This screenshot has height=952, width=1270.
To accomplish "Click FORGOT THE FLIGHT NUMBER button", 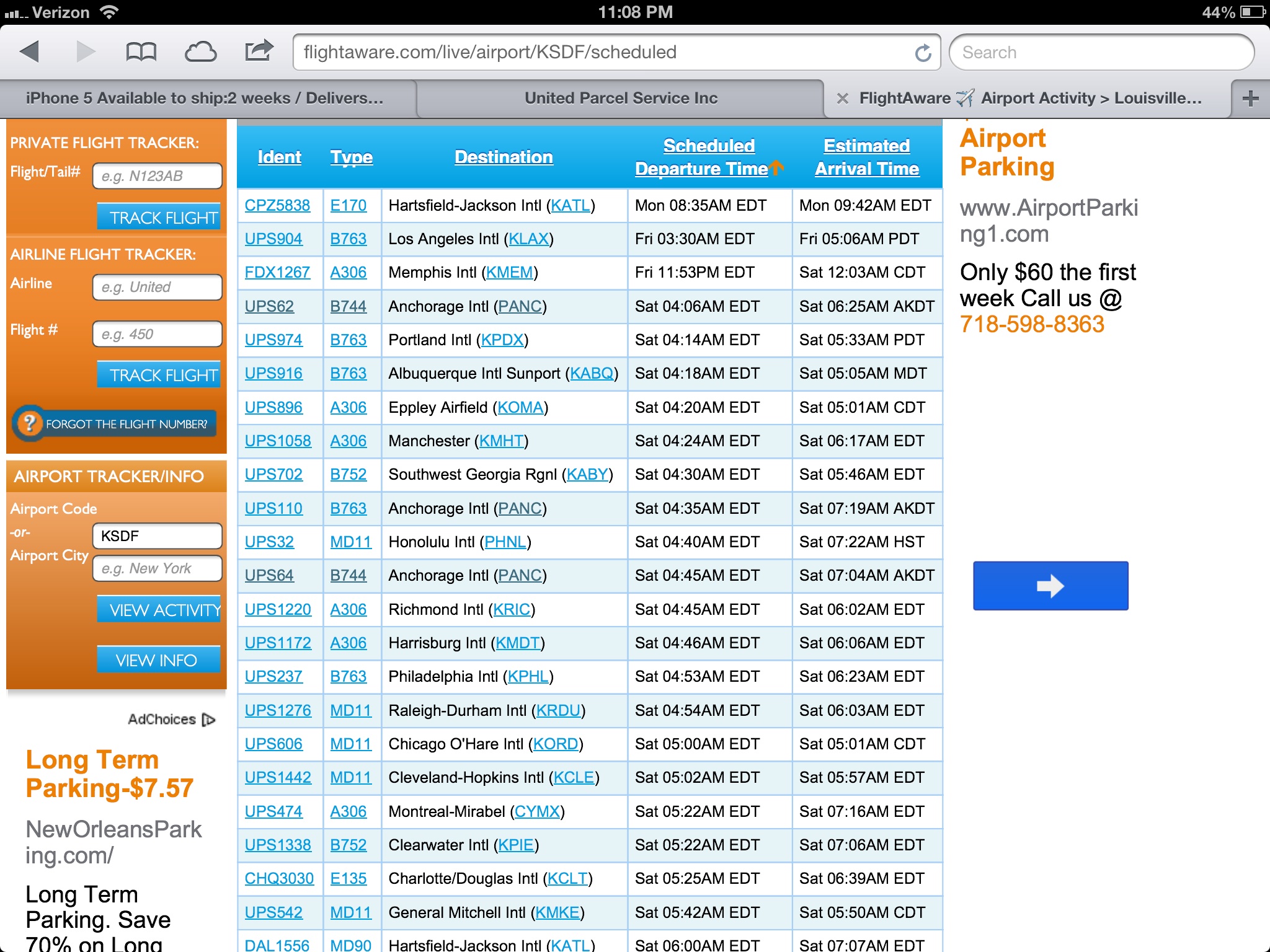I will pos(115,424).
